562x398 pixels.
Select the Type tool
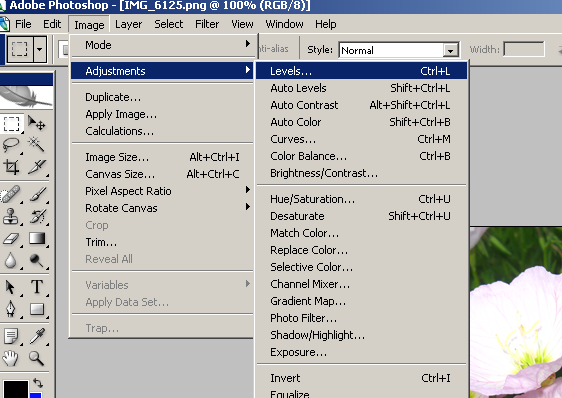[x=37, y=287]
